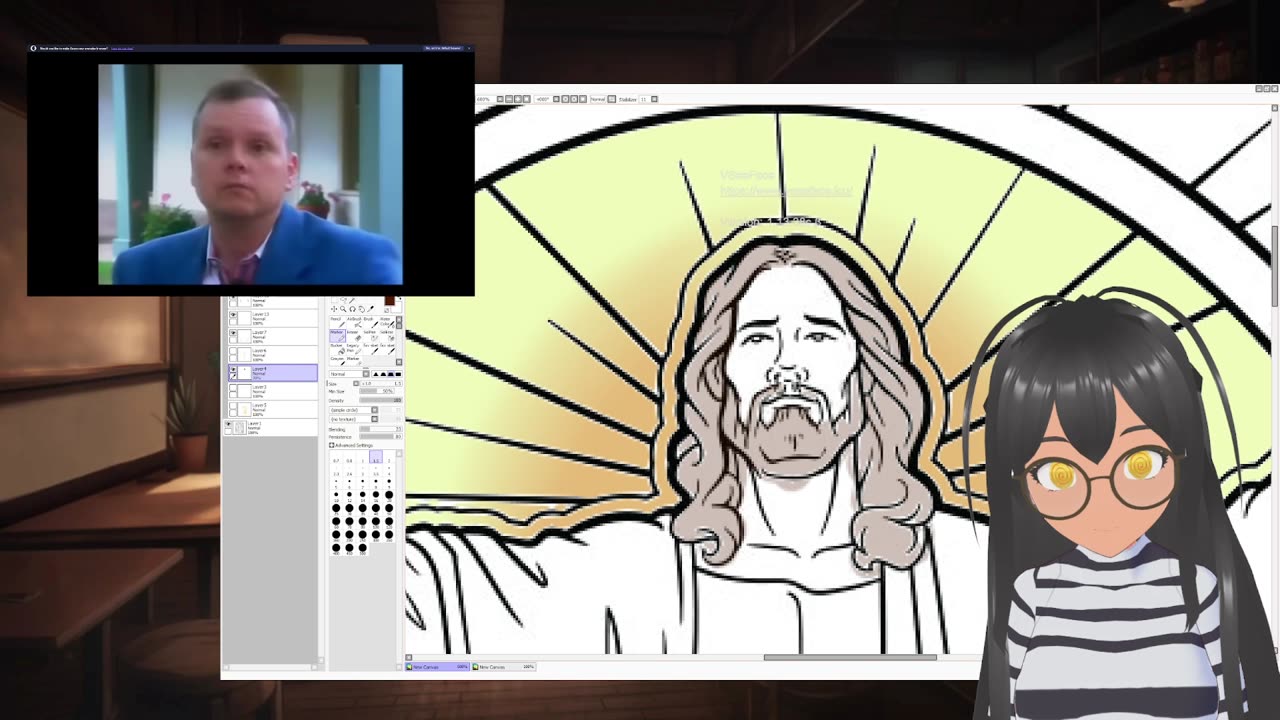Hide Layer 7 using its eye
This screenshot has height=720, width=1280.
(x=233, y=332)
